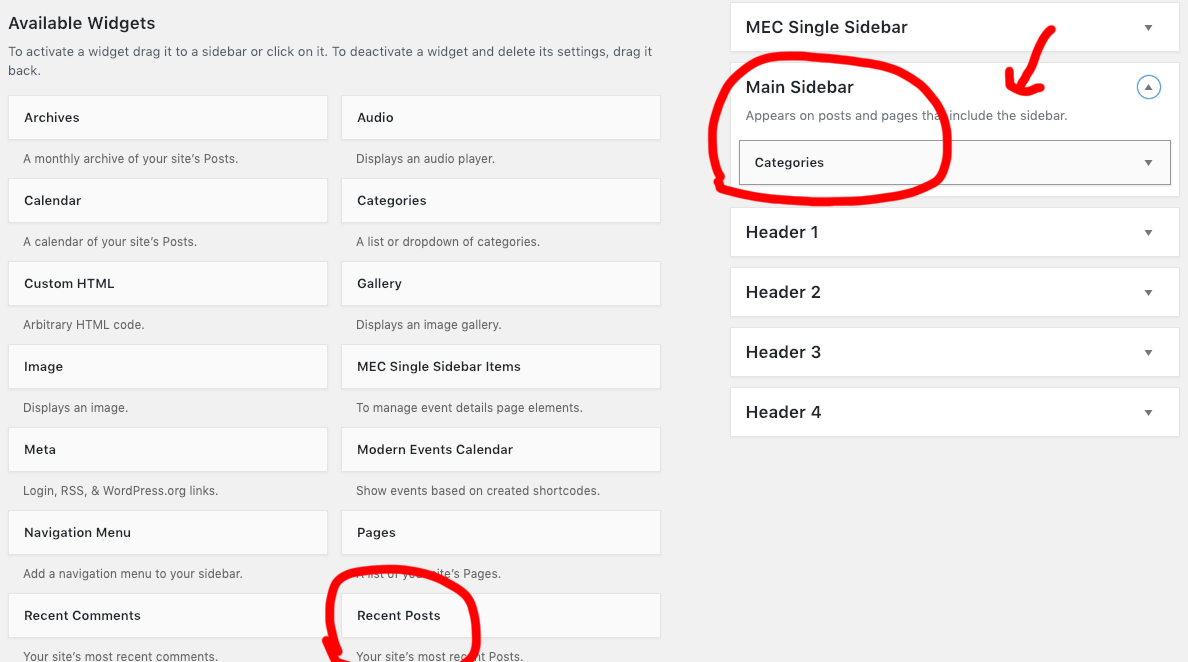
Task: Select the Archives widget
Action: pyautogui.click(x=167, y=118)
